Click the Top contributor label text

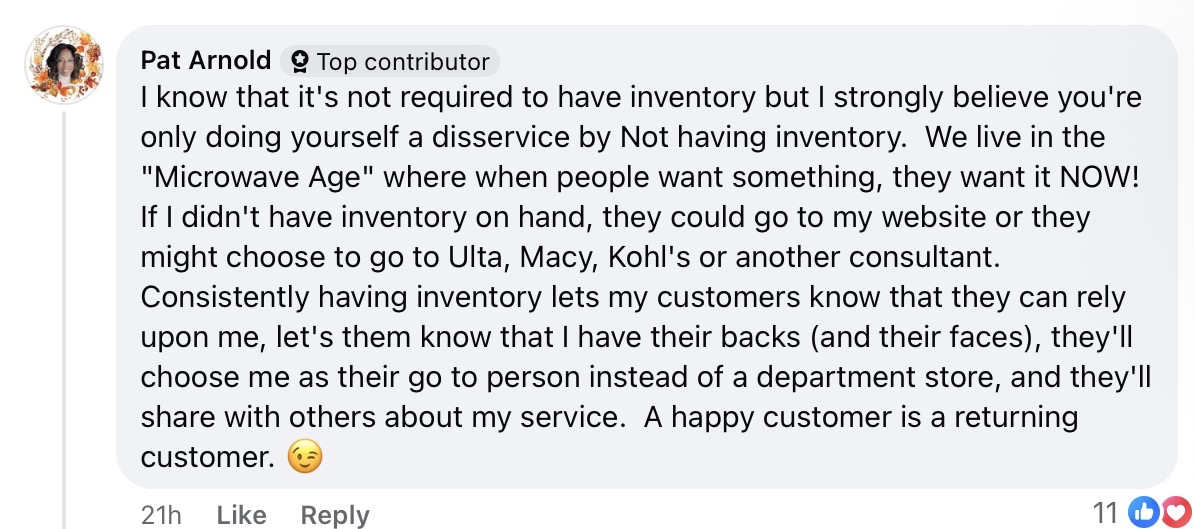tap(402, 62)
